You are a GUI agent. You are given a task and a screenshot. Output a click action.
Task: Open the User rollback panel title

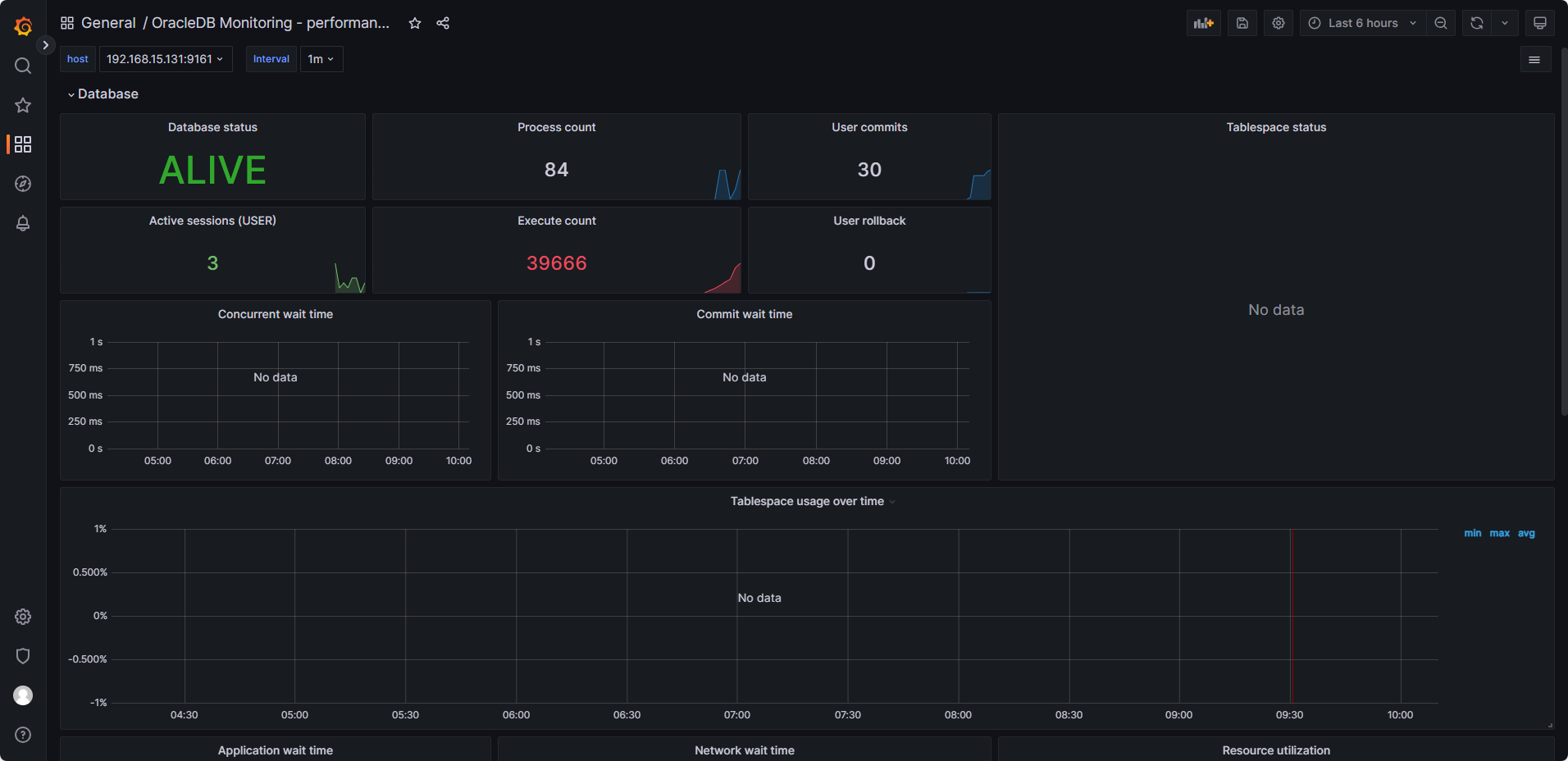click(x=869, y=221)
